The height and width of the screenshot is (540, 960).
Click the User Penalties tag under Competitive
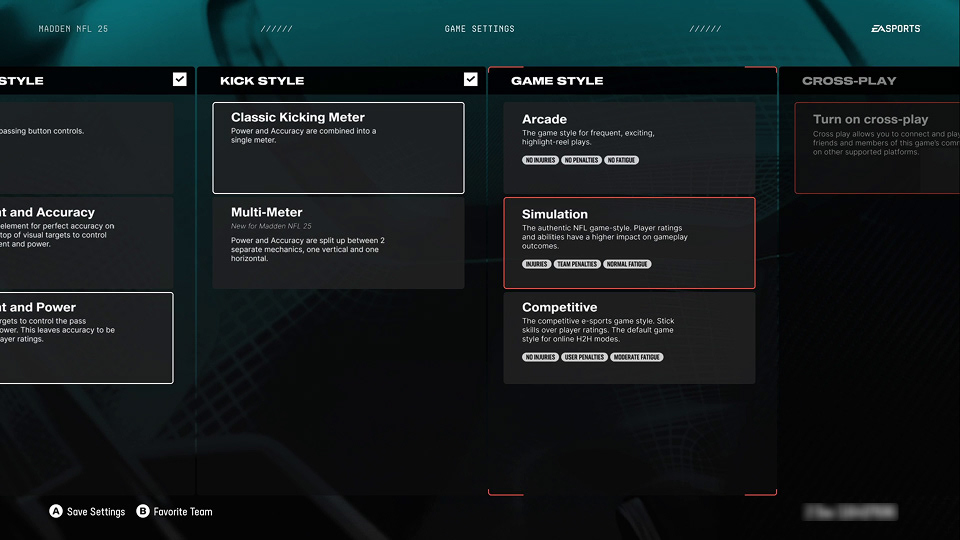584,357
